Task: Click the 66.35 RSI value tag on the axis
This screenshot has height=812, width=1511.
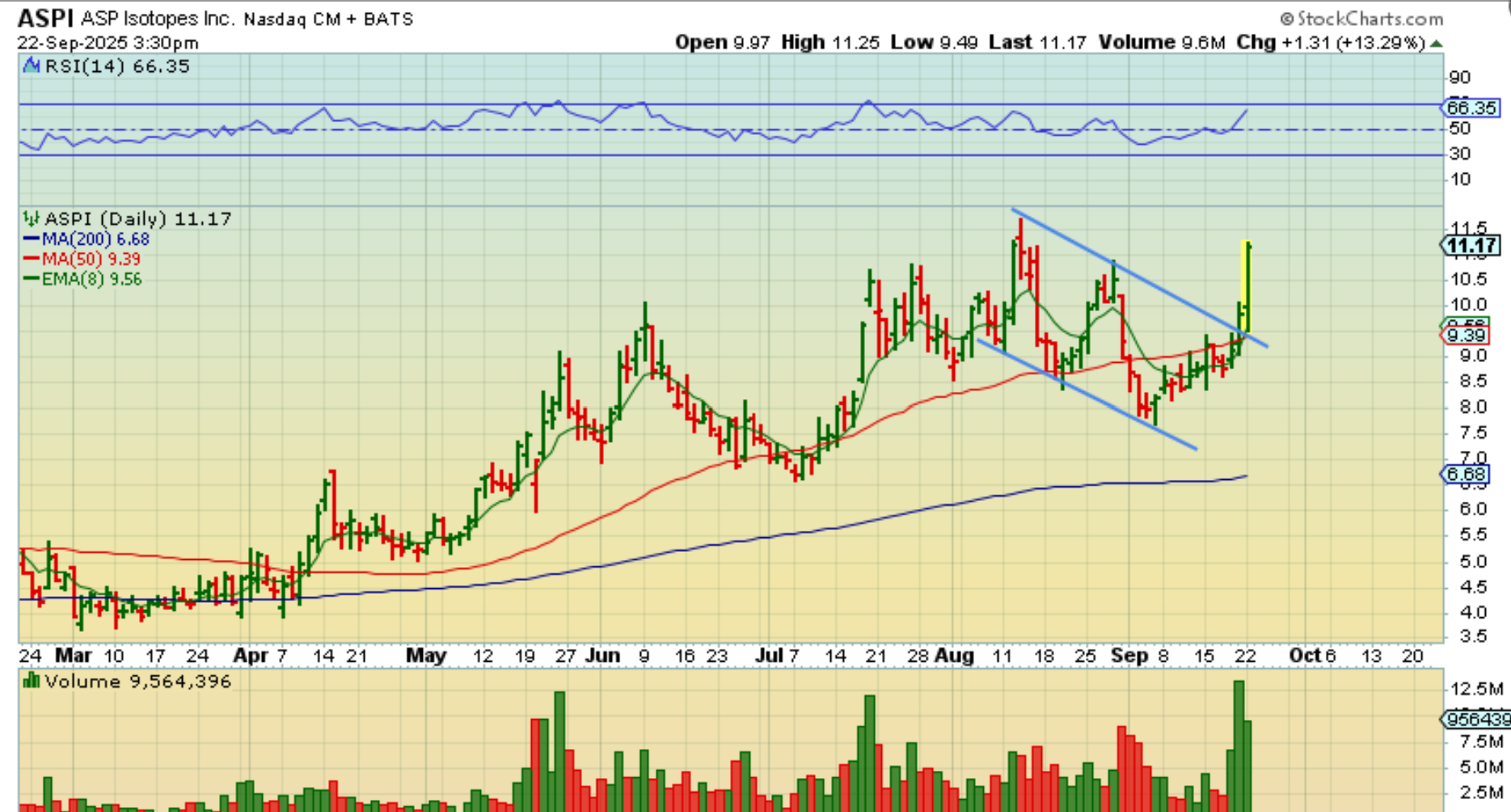Action: (x=1471, y=107)
